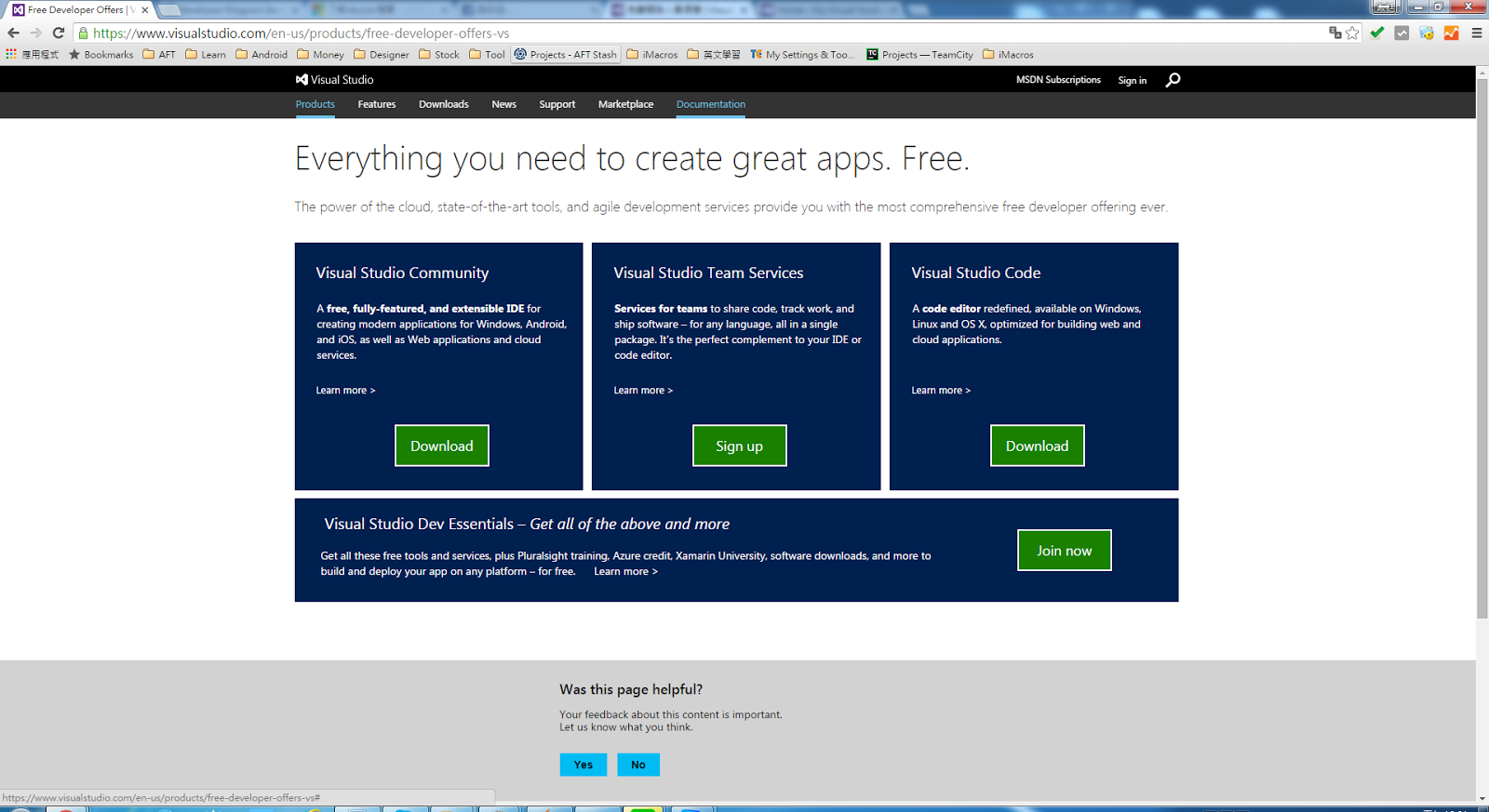Click the Visual Studio logo in header
This screenshot has width=1489, height=812.
(335, 80)
